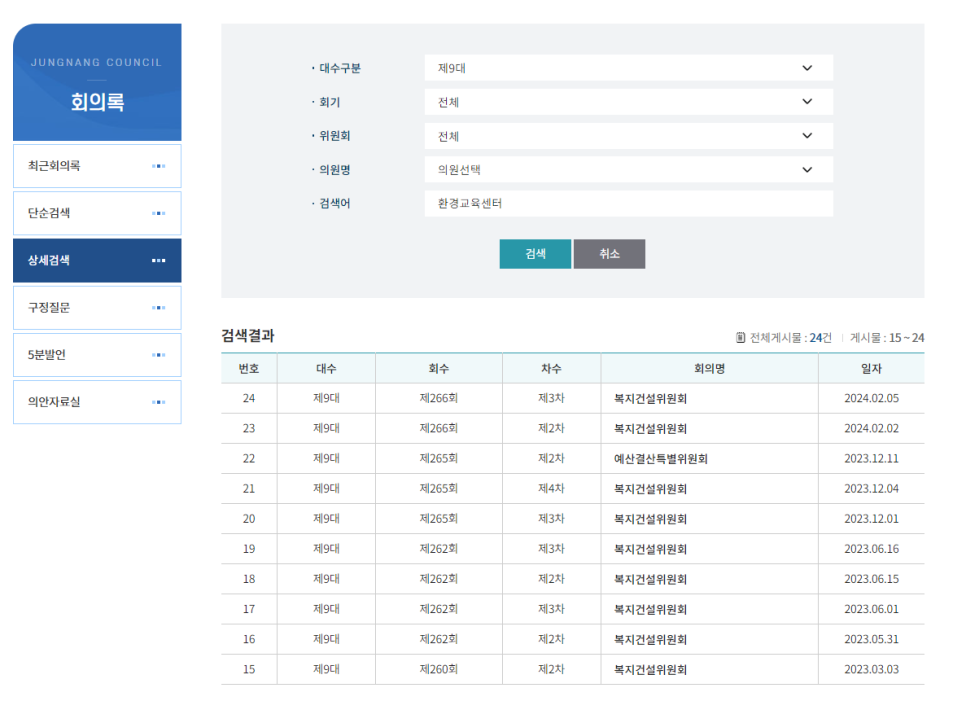The image size is (966, 701).
Task: Click the 대수 column header
Action: coord(326,368)
